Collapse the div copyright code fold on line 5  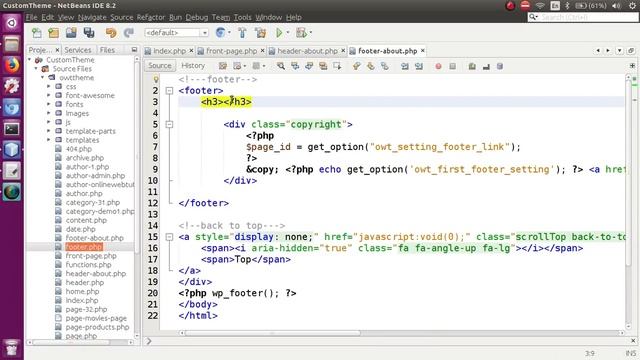[x=169, y=124]
